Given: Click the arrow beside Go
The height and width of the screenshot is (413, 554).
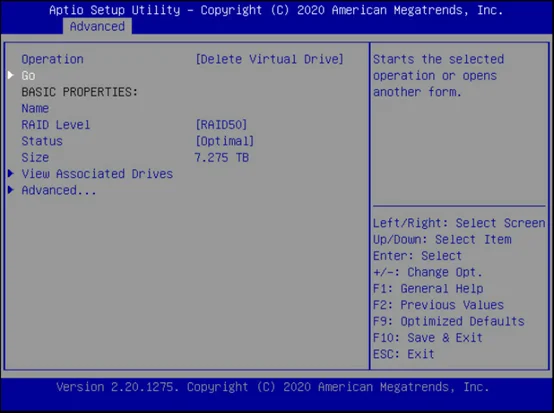Looking at the screenshot, I should [11, 75].
